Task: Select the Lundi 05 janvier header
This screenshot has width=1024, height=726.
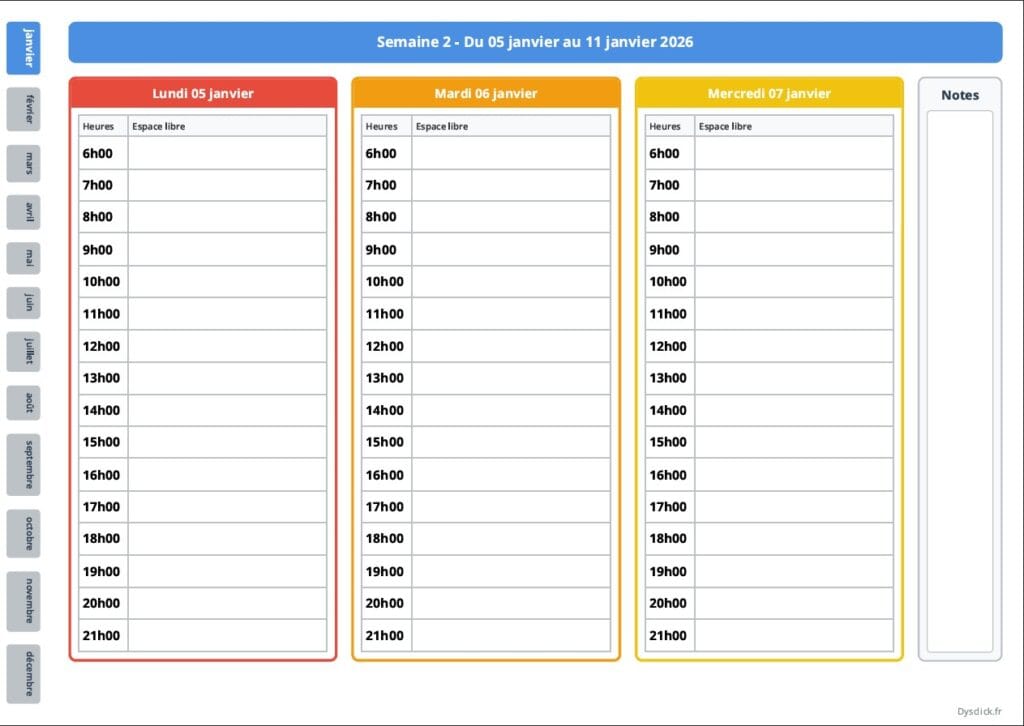Action: click(x=203, y=93)
